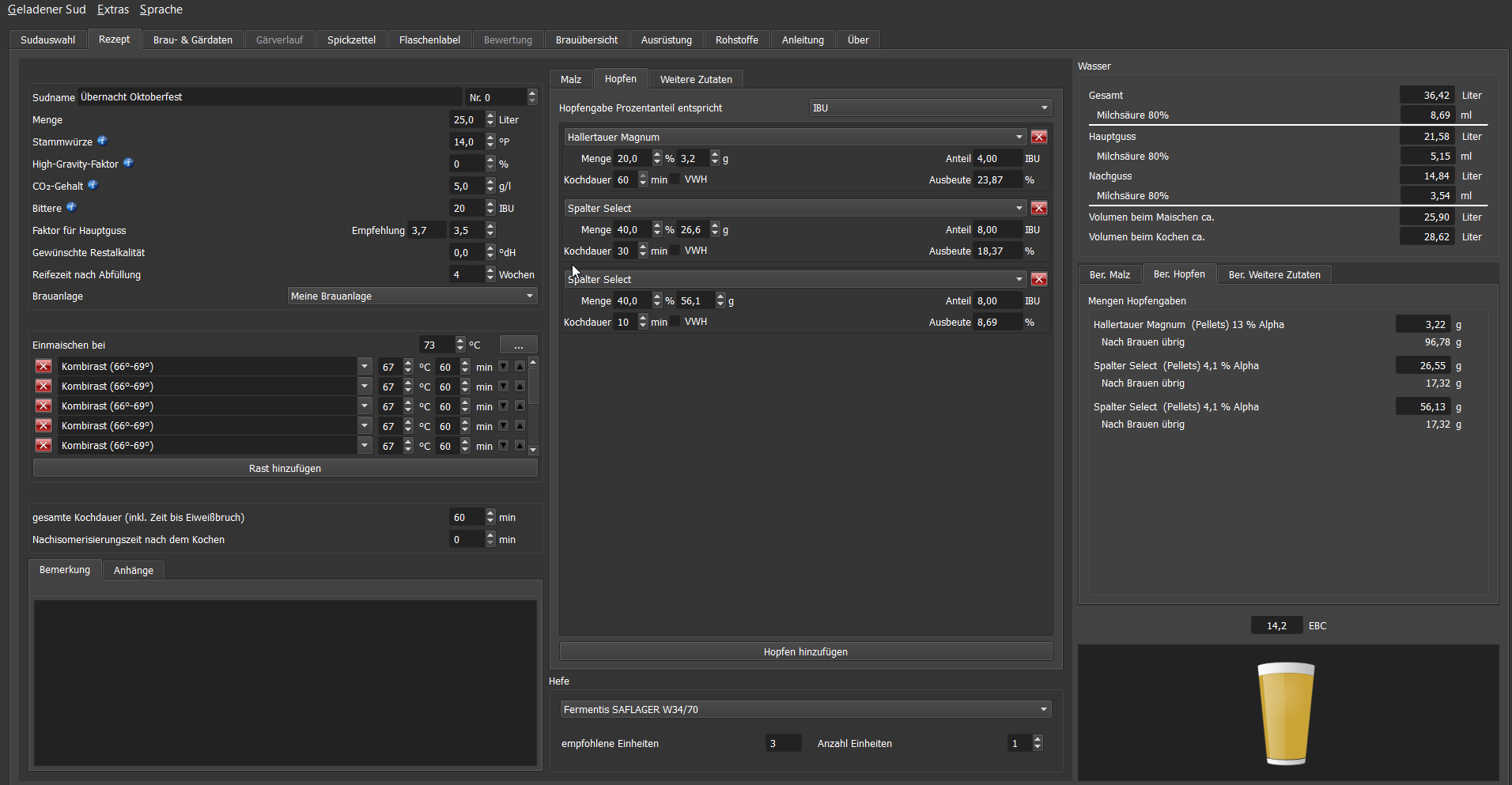Screen dimensions: 1512x785
Task: Click the Rast hinzufügen button
Action: (x=285, y=468)
